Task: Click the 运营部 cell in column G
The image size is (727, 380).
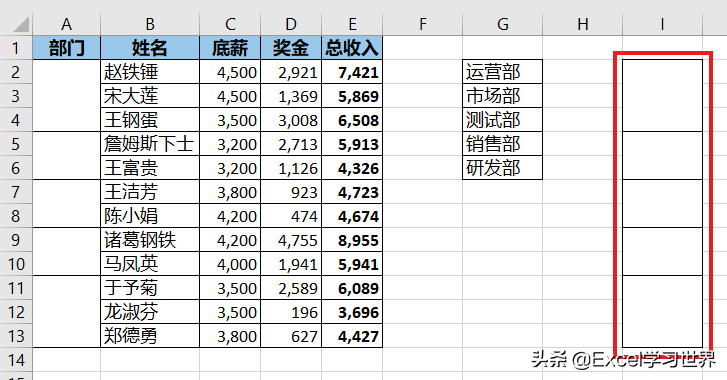Action: click(x=503, y=72)
